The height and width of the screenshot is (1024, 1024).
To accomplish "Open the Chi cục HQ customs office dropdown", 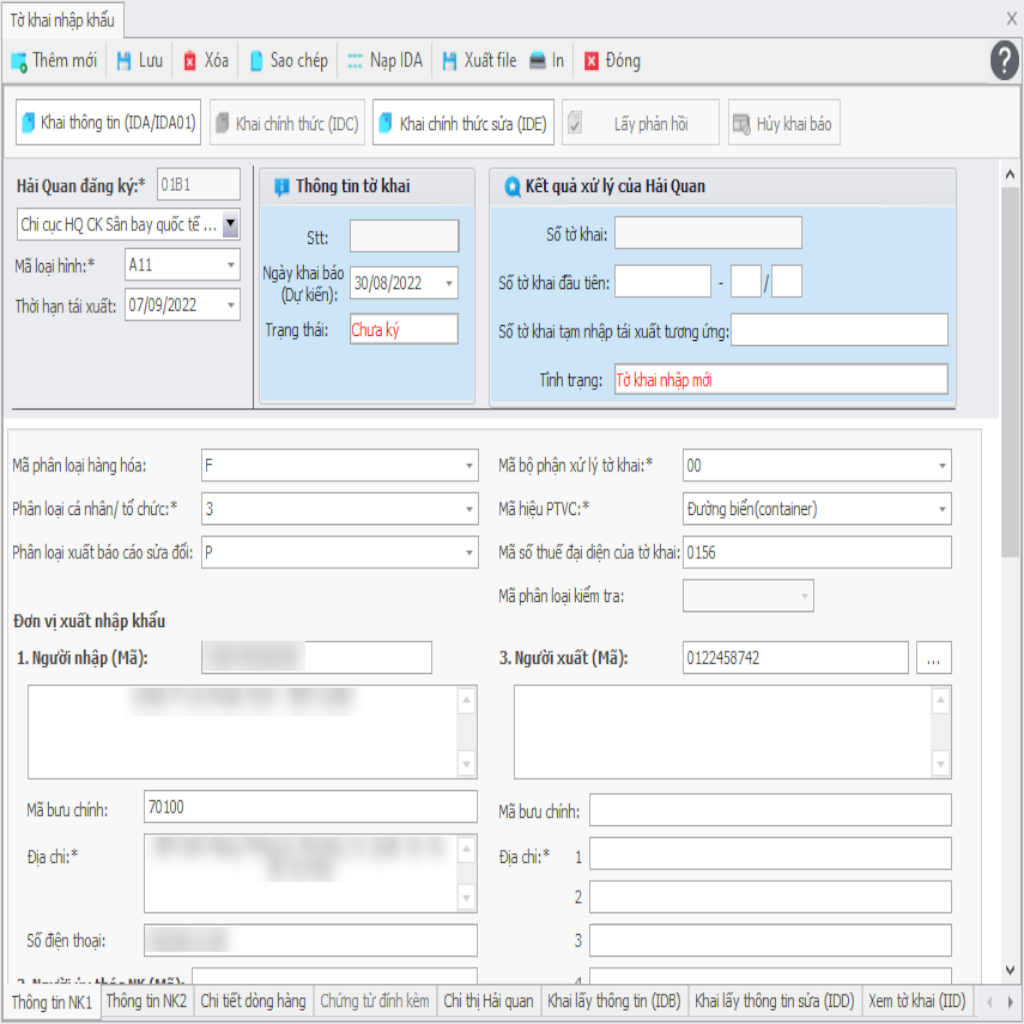I will click(x=231, y=225).
